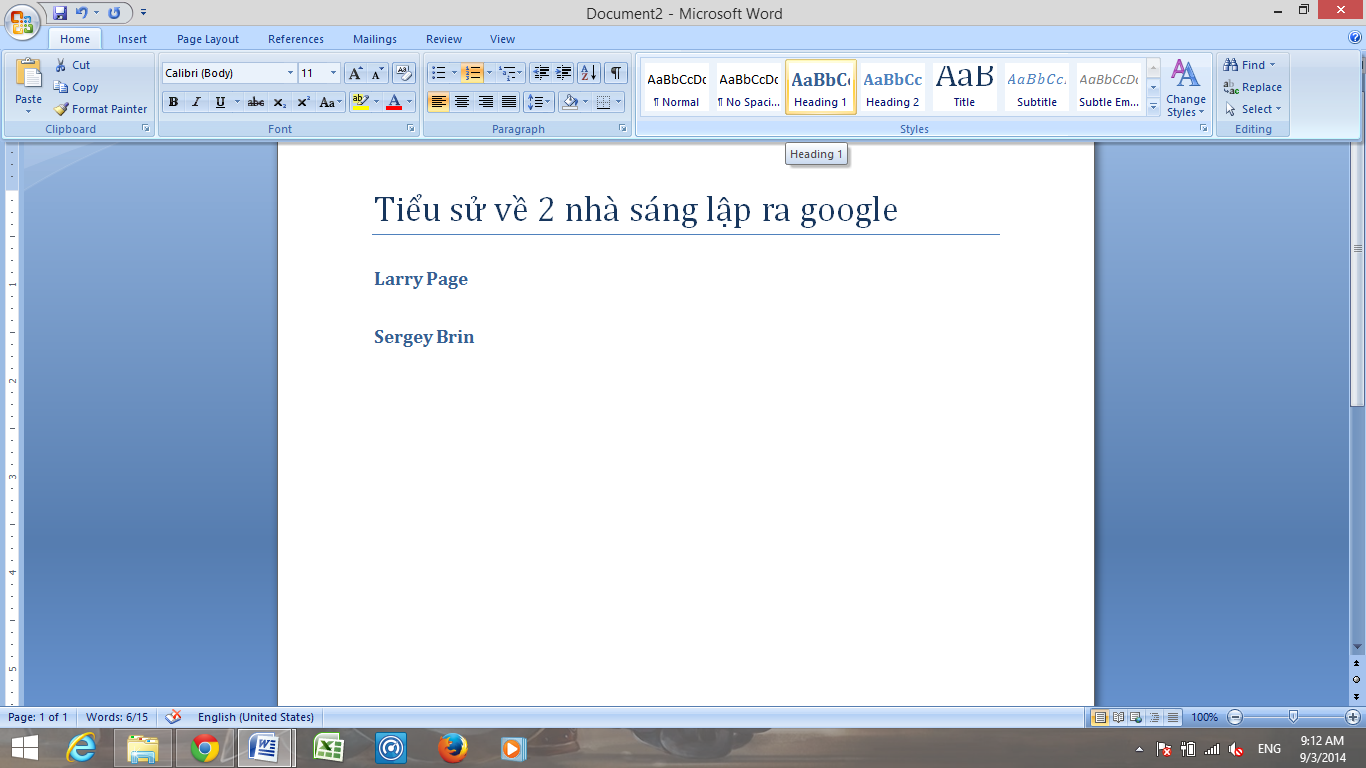
Task: Shrink font size icon
Action: click(378, 73)
